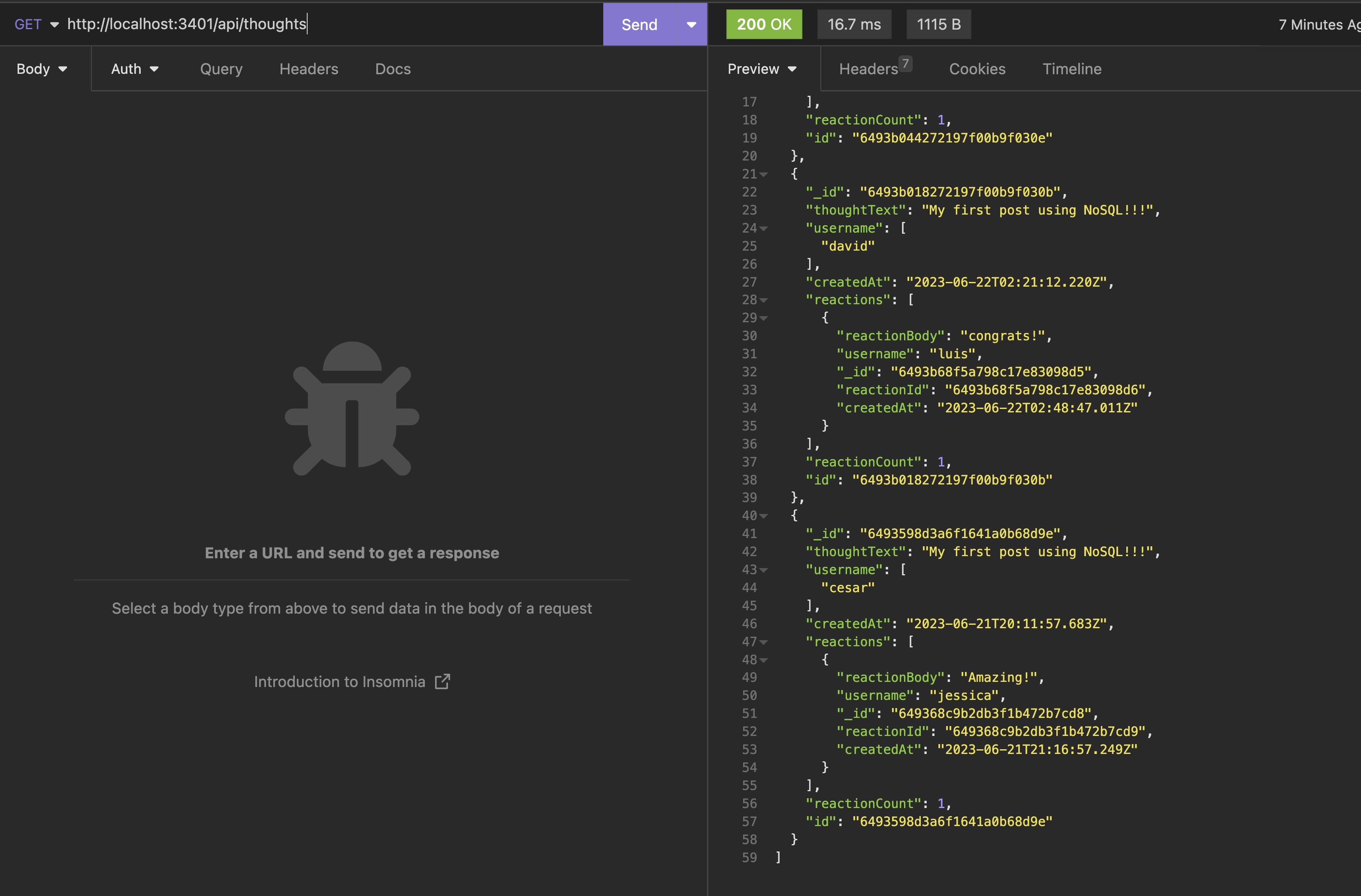Switch to the response Headers tab
1361x896 pixels.
[x=868, y=69]
